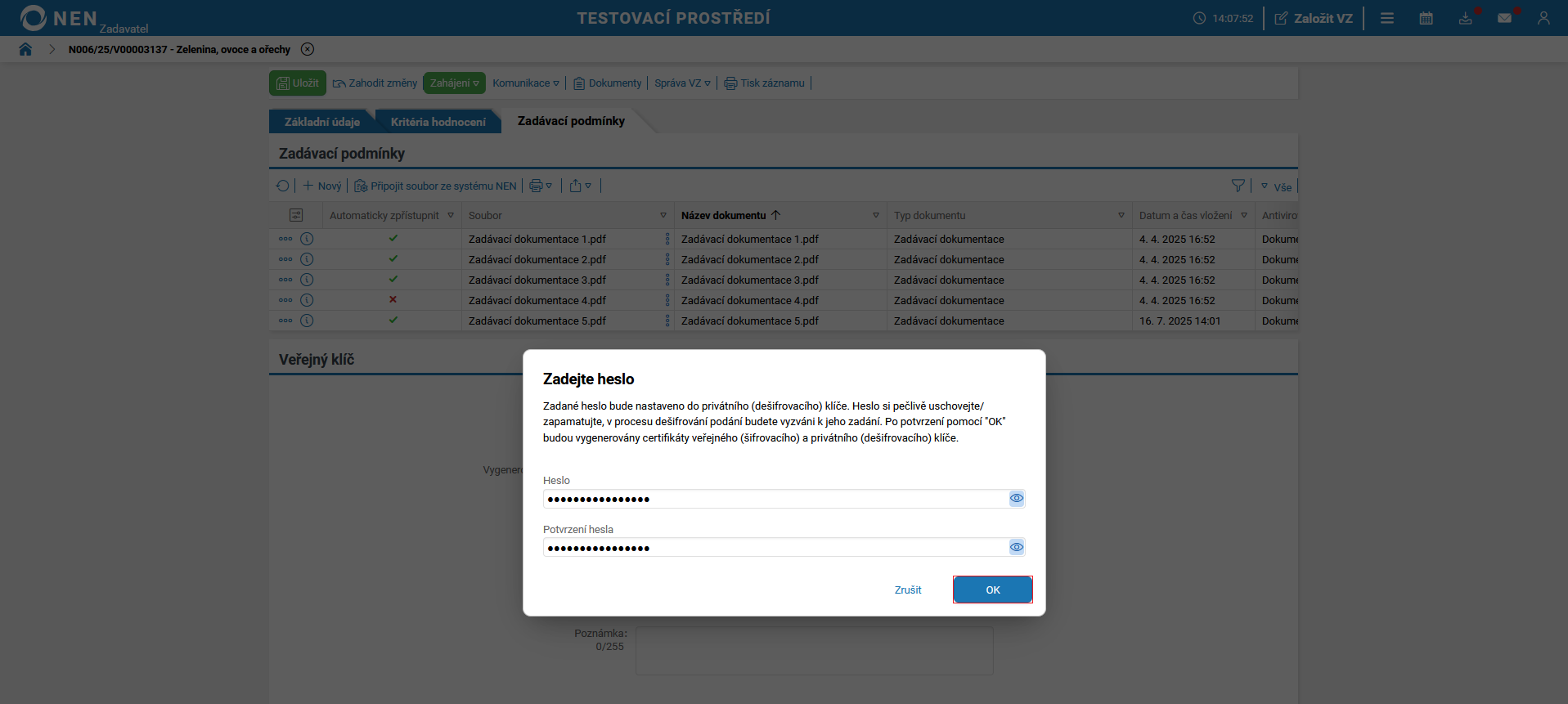Confirm password with OK button

click(992, 590)
